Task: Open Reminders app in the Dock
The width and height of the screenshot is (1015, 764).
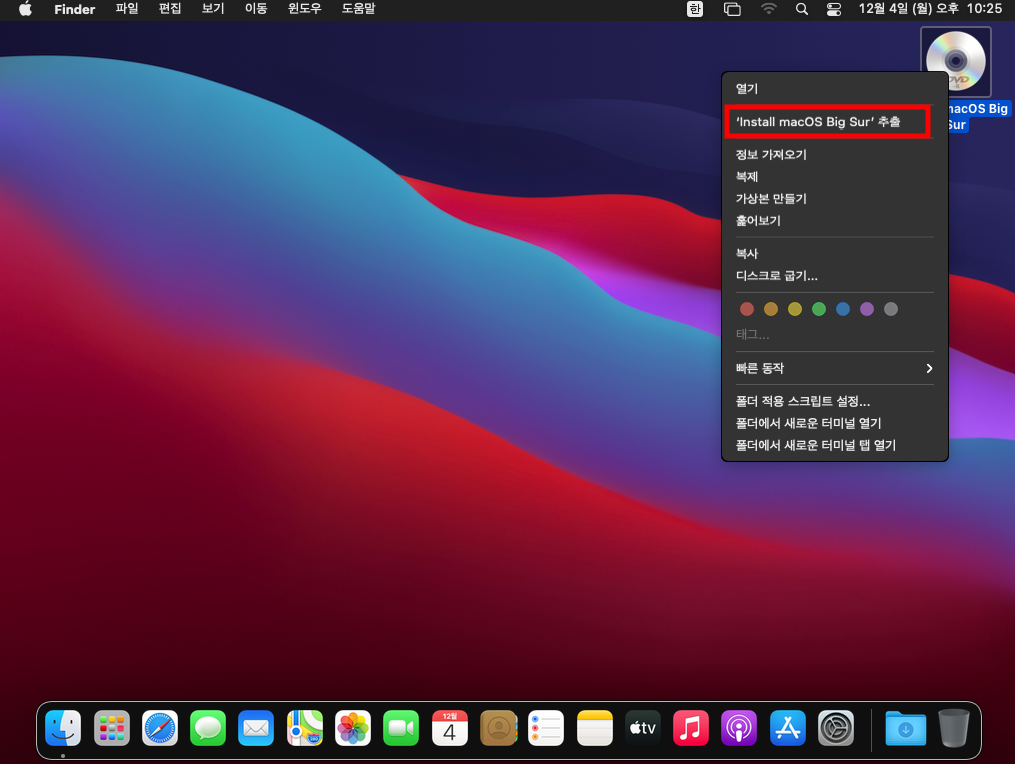Action: pyautogui.click(x=546, y=728)
